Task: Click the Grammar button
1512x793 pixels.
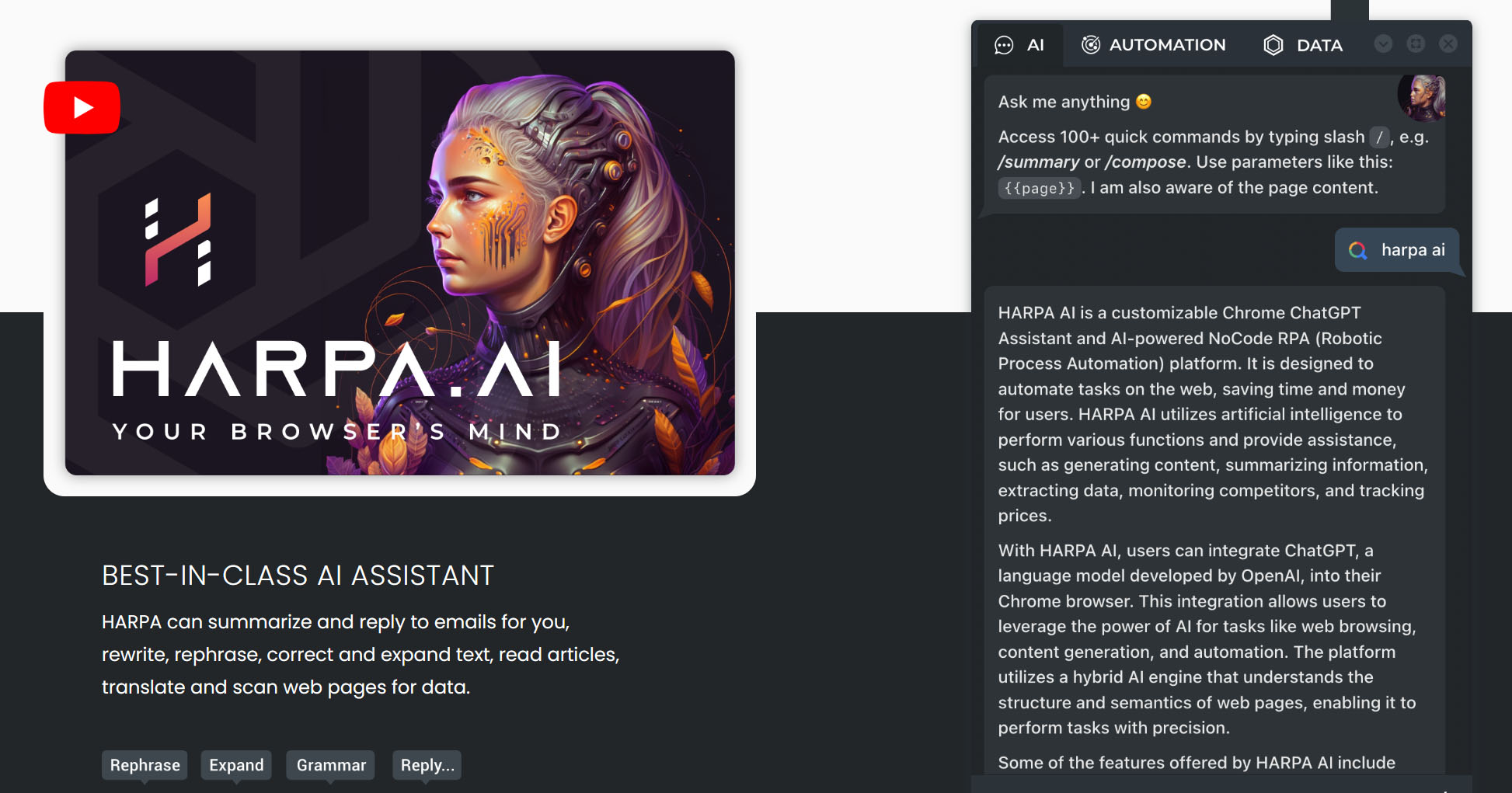Action: tap(331, 765)
